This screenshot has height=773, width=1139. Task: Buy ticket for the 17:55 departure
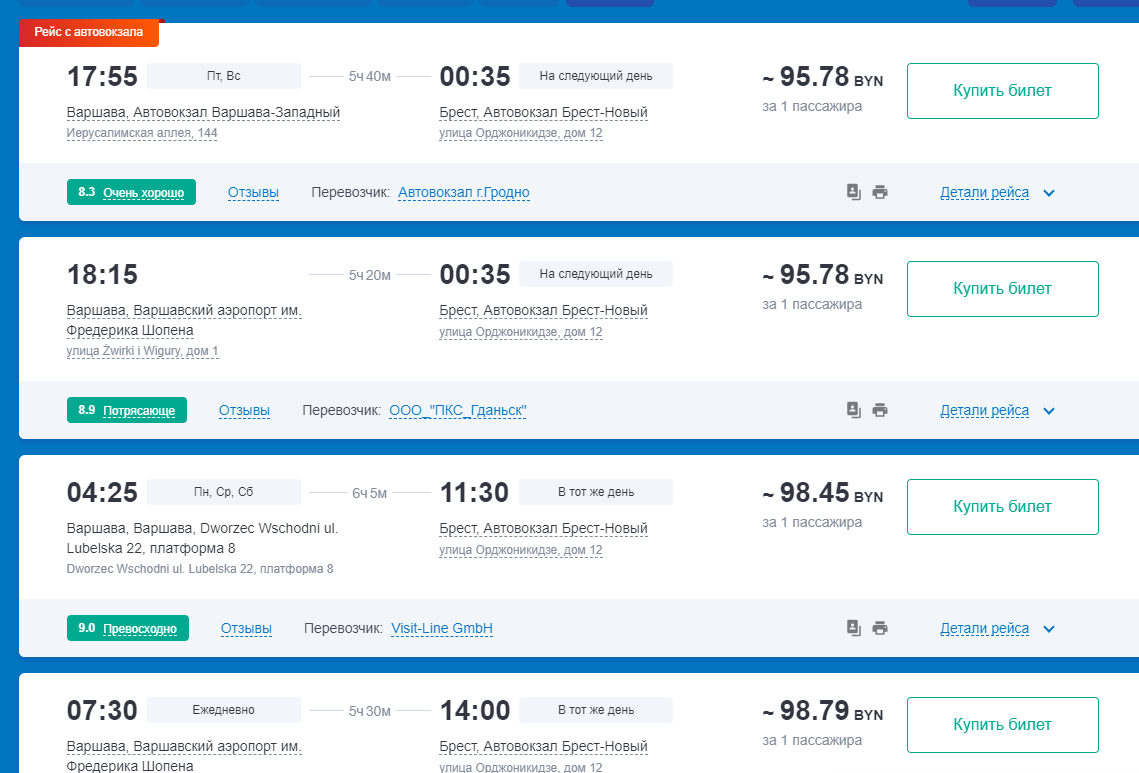tap(1002, 91)
